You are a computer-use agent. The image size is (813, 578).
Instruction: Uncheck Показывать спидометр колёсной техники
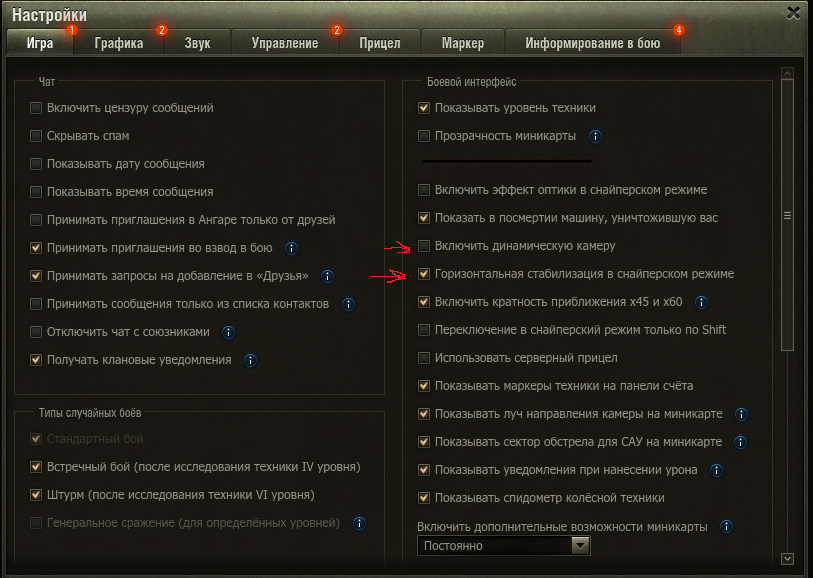[x=424, y=498]
